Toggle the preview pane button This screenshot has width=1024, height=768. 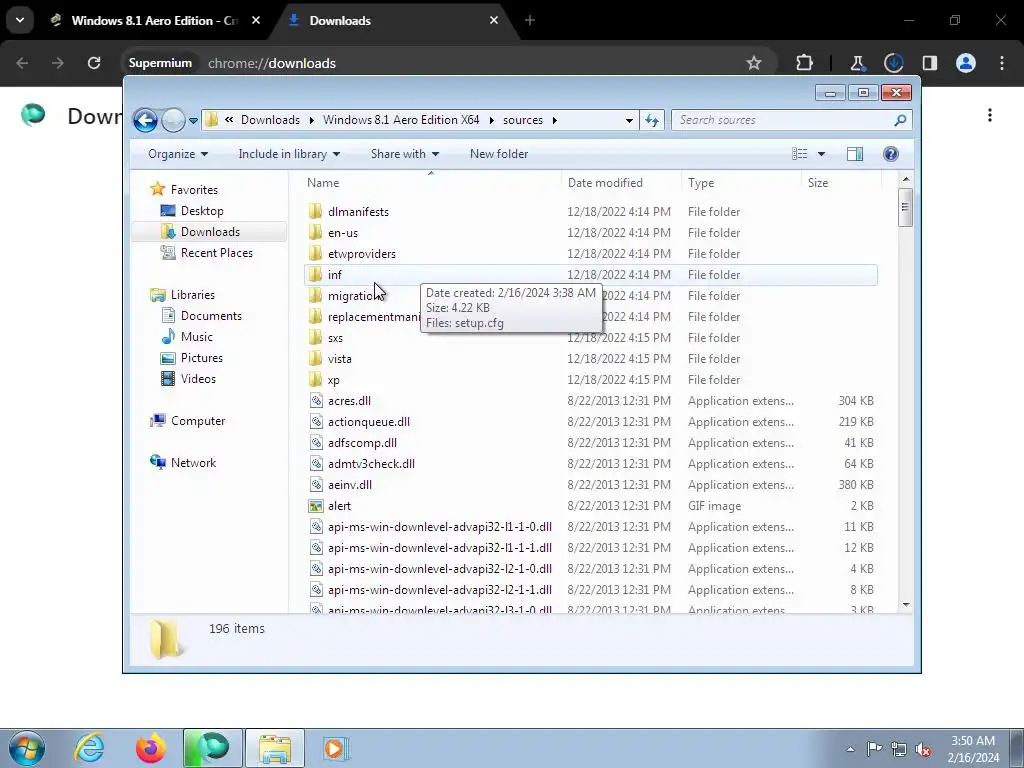(854, 154)
